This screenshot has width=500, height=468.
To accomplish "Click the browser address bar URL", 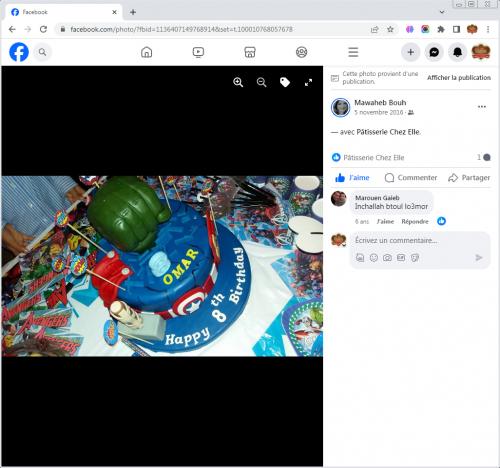I will tap(181, 29).
